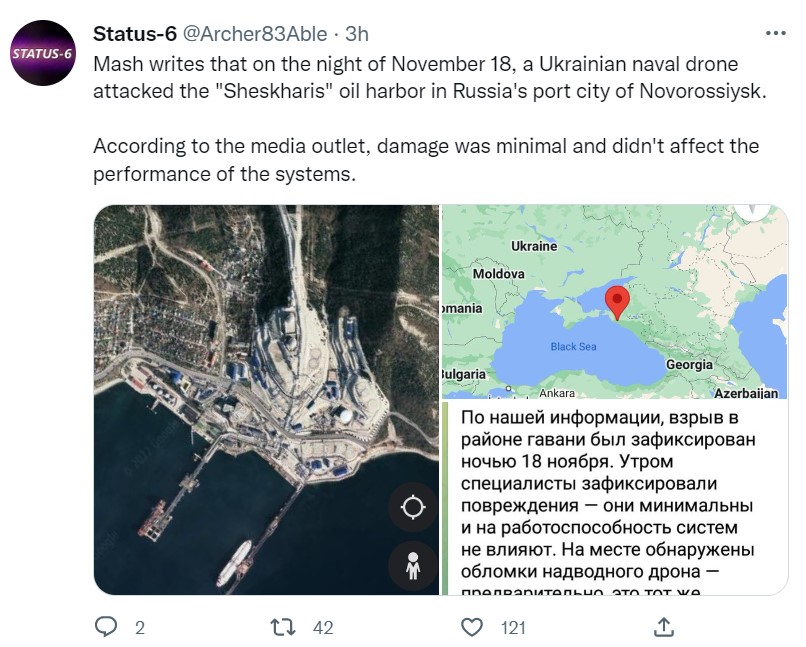
Task: Click the red map pin marker
Action: (617, 301)
